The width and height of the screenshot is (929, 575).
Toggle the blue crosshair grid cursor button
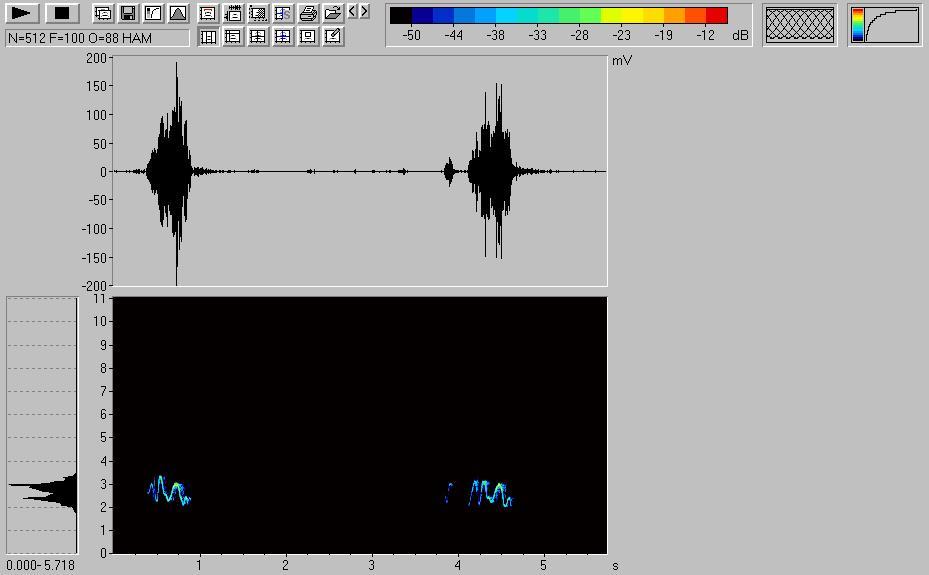(x=283, y=37)
